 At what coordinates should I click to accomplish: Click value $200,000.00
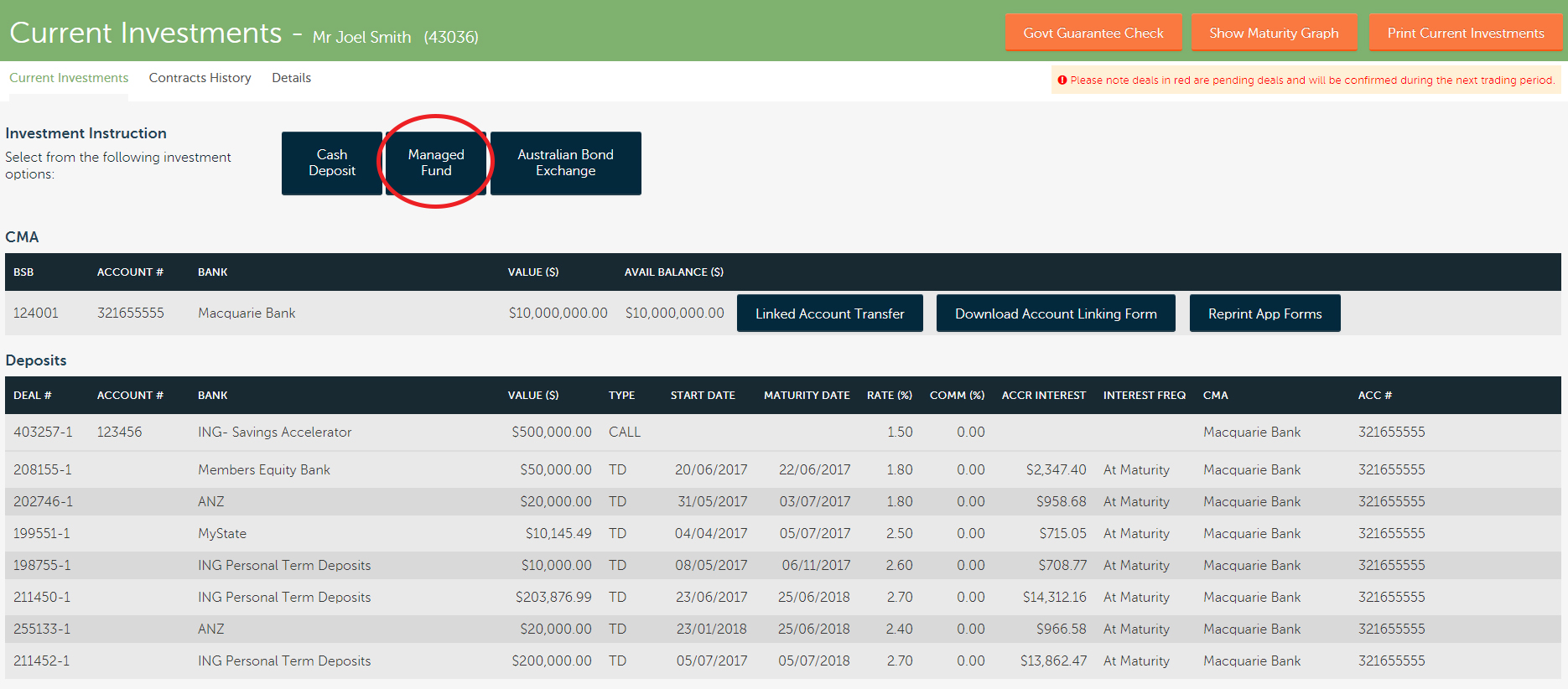(x=552, y=661)
